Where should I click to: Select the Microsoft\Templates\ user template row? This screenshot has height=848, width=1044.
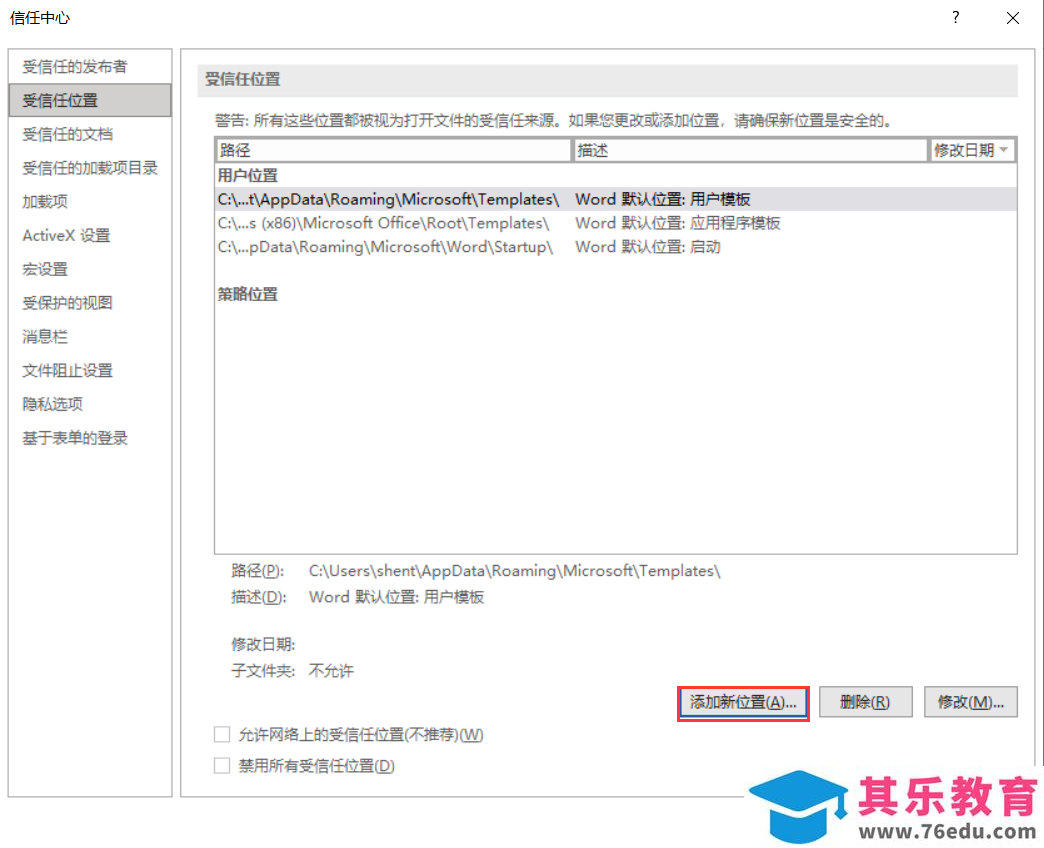point(616,199)
